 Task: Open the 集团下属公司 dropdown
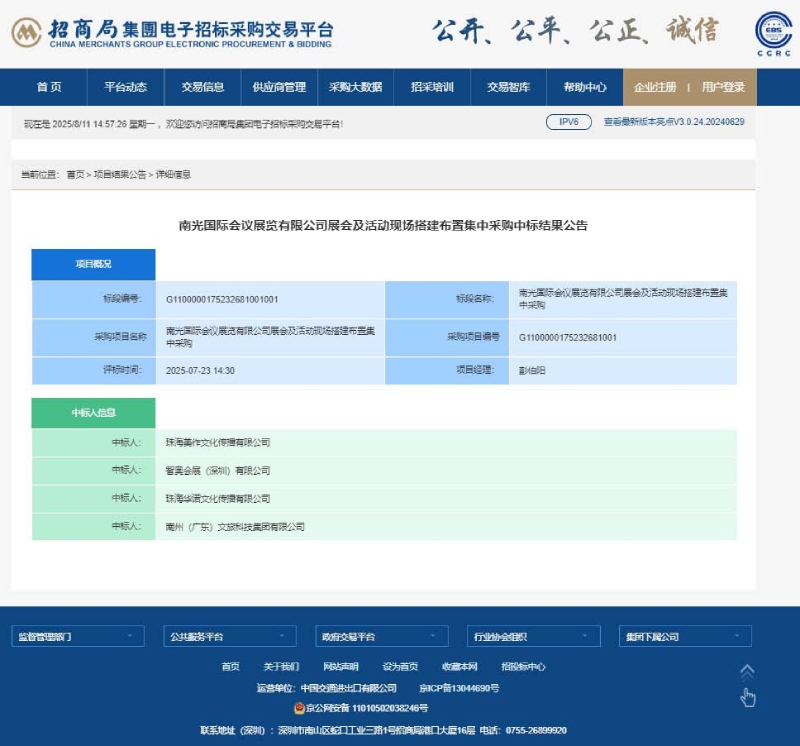685,636
